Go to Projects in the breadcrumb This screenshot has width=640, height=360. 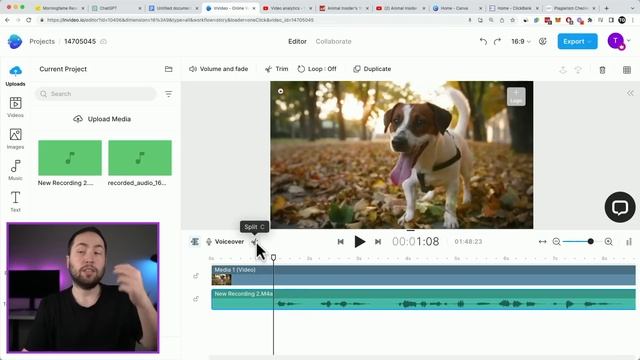click(42, 41)
